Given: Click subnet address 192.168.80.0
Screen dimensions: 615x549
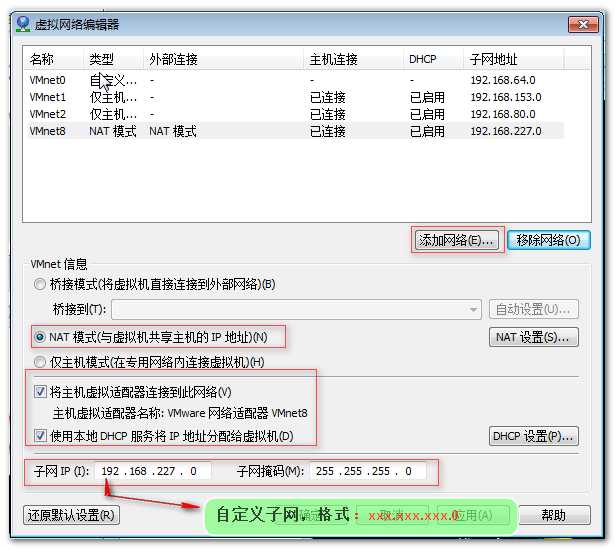Looking at the screenshot, I should pyautogui.click(x=503, y=114).
